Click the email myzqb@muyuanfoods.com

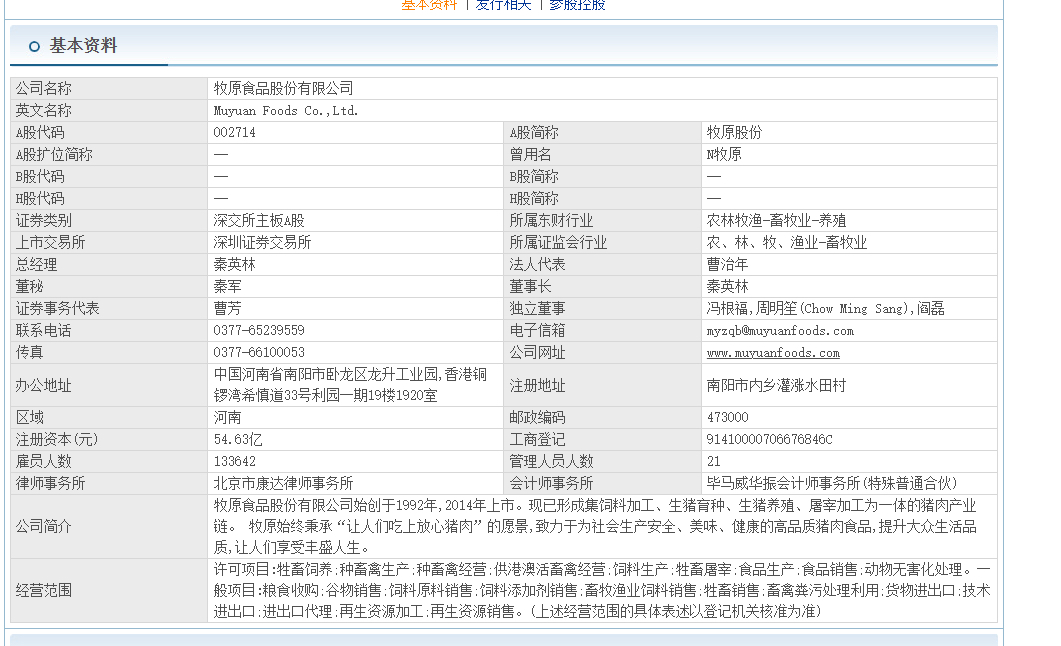click(780, 331)
